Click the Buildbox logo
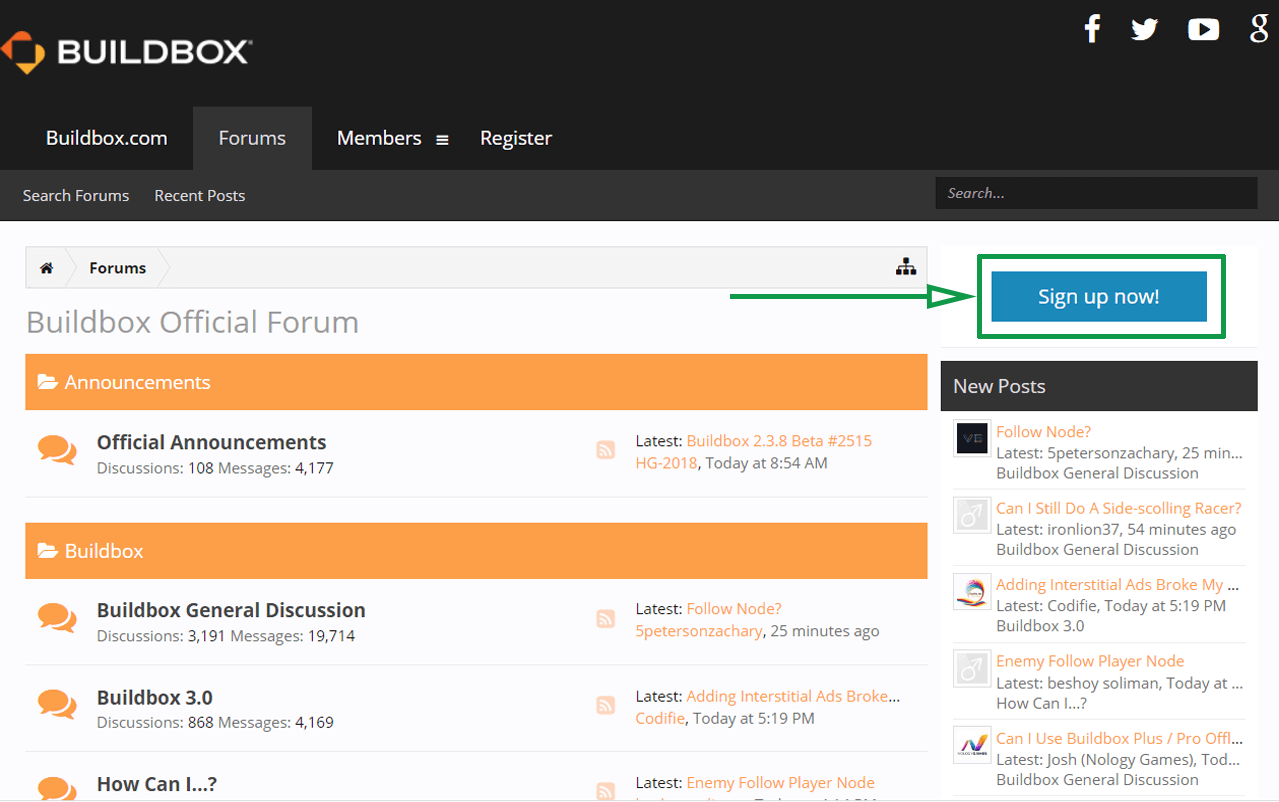Image resolution: width=1279 pixels, height=802 pixels. pyautogui.click(x=126, y=52)
